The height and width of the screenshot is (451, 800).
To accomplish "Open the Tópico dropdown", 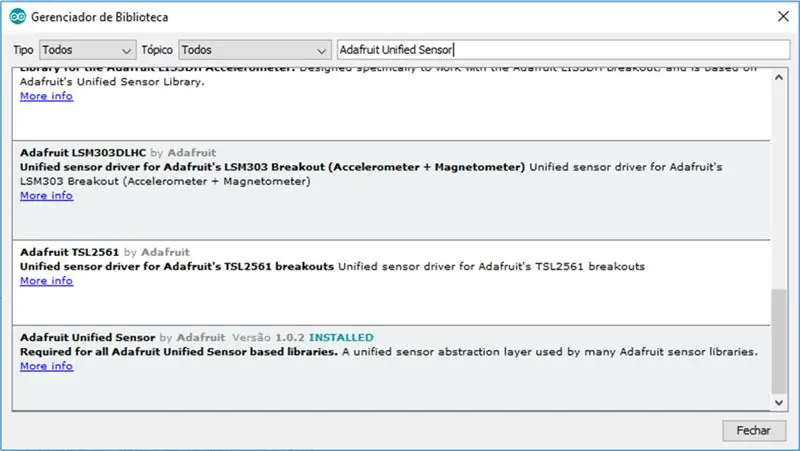I will tap(255, 50).
